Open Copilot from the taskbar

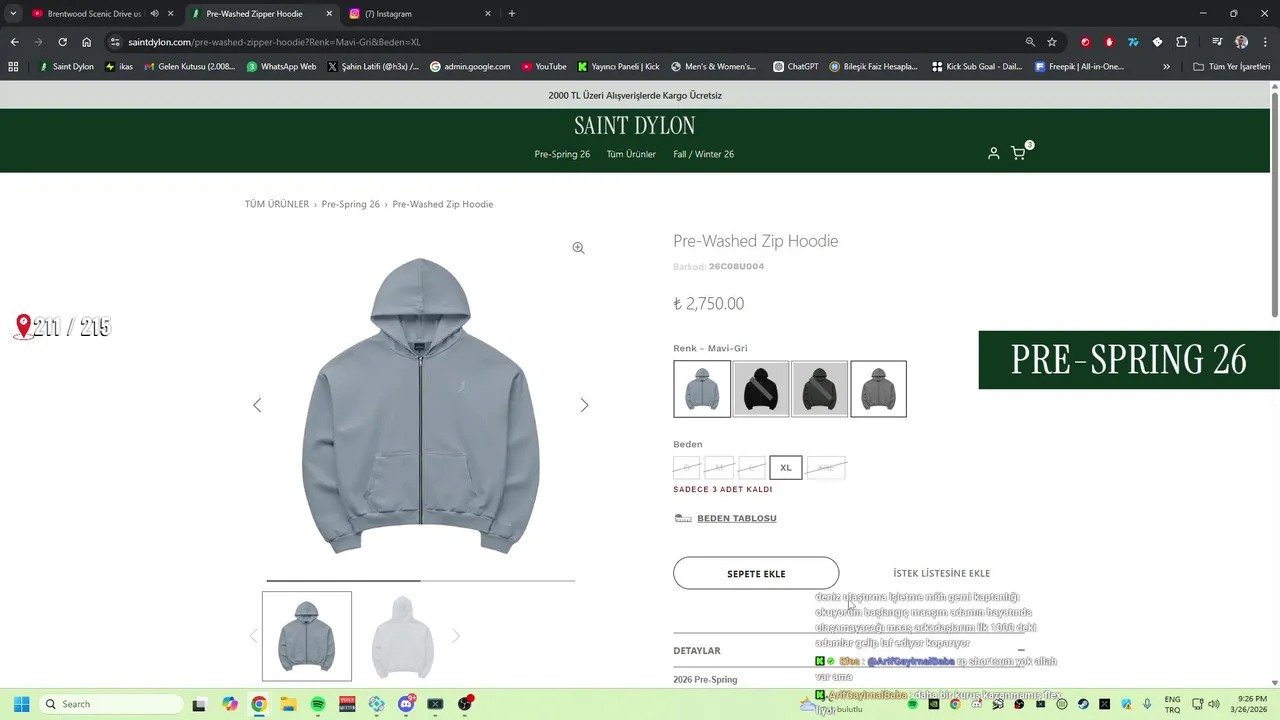coord(230,704)
